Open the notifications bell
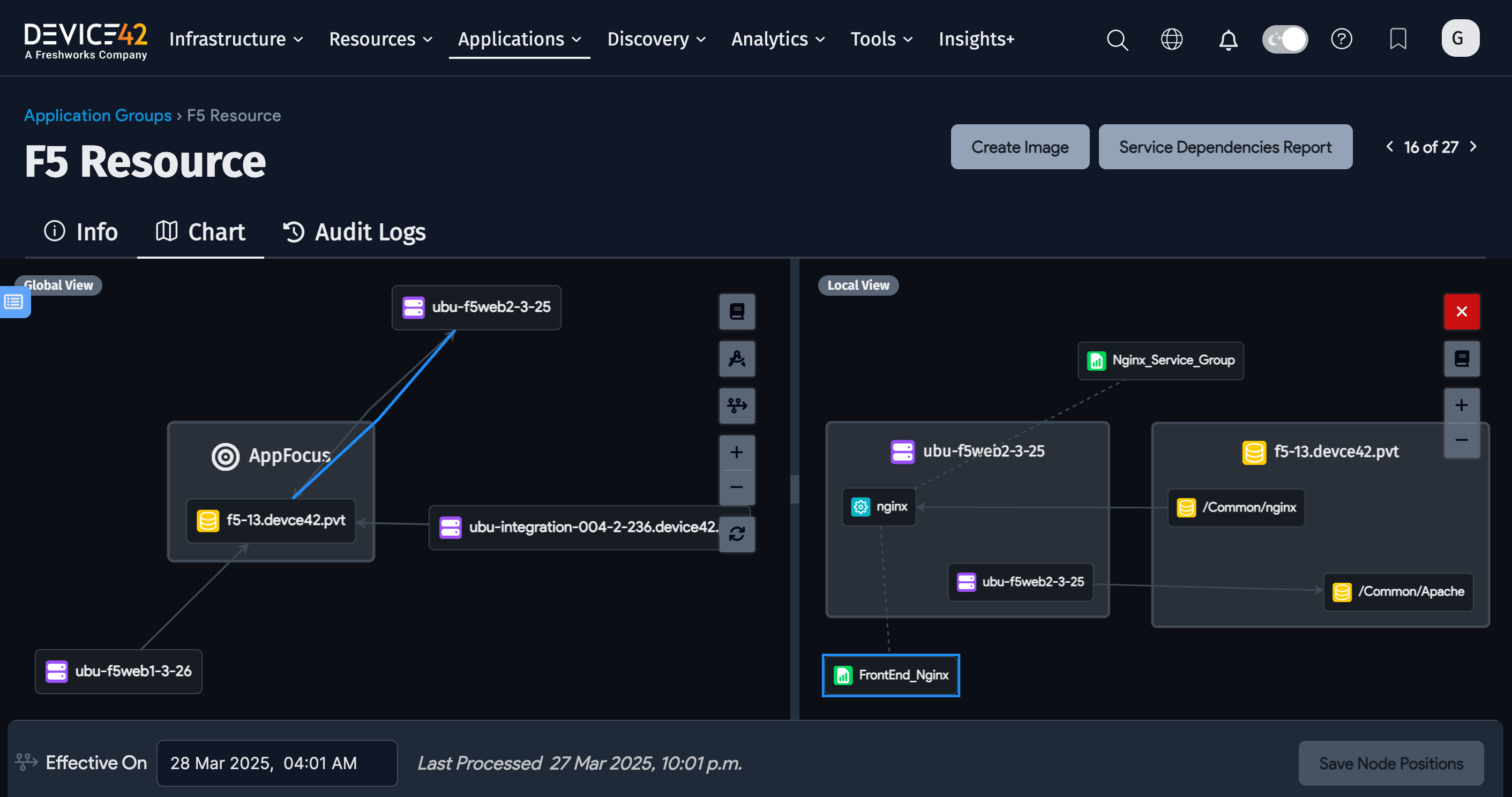Viewport: 1512px width, 797px height. [x=1228, y=39]
